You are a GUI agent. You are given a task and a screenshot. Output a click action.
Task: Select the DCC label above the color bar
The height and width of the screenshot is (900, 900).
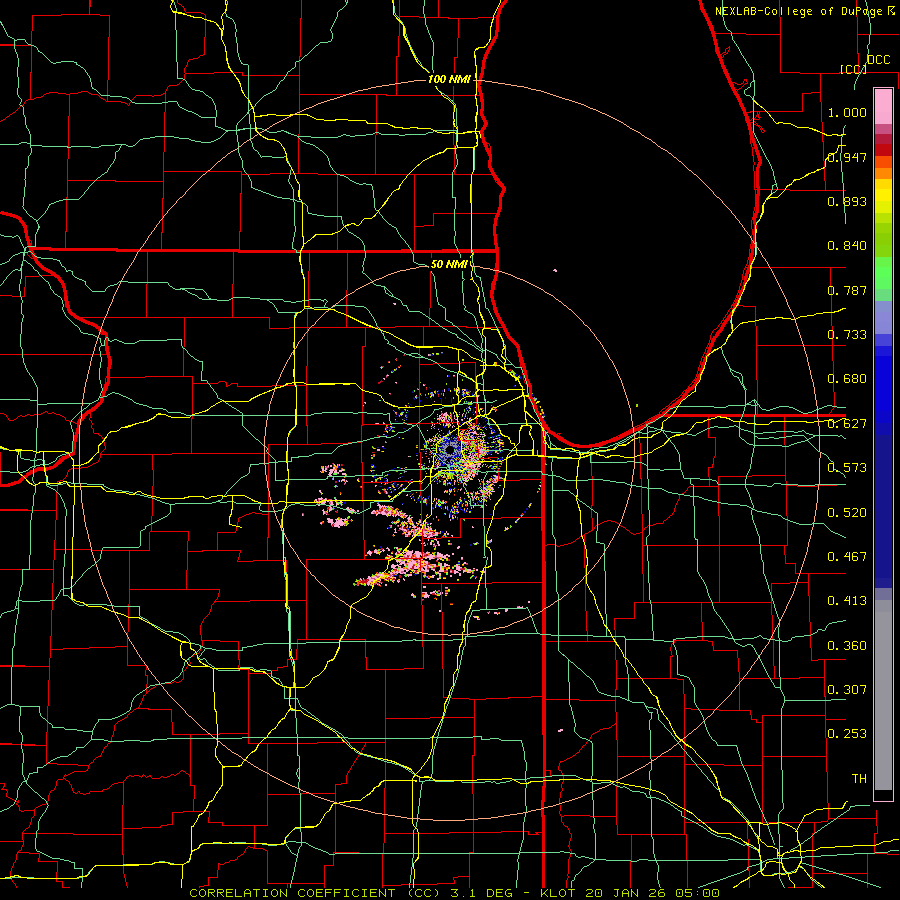point(878,60)
